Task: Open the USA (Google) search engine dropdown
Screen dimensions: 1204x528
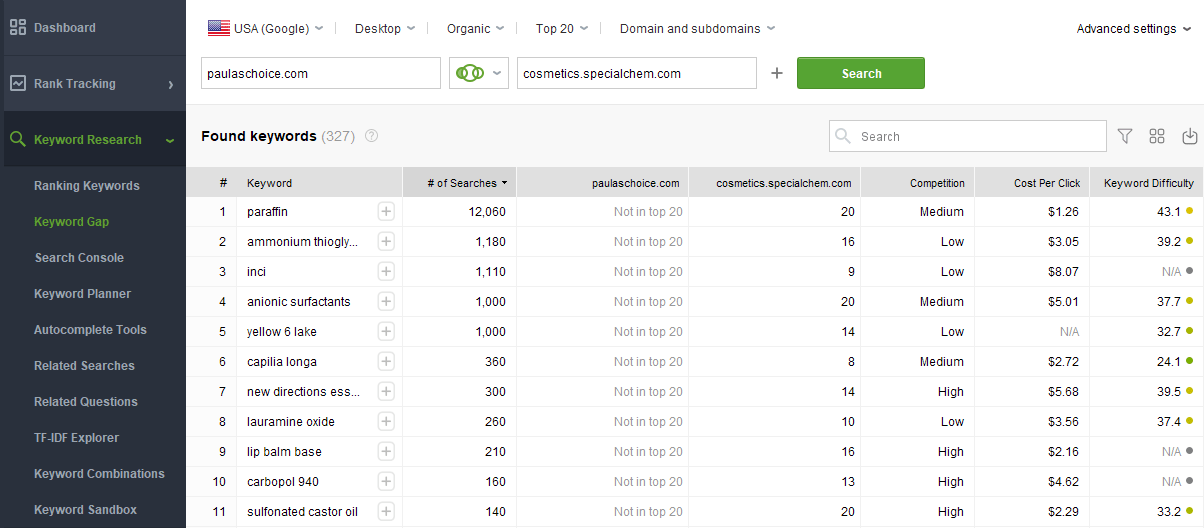Action: pos(266,28)
